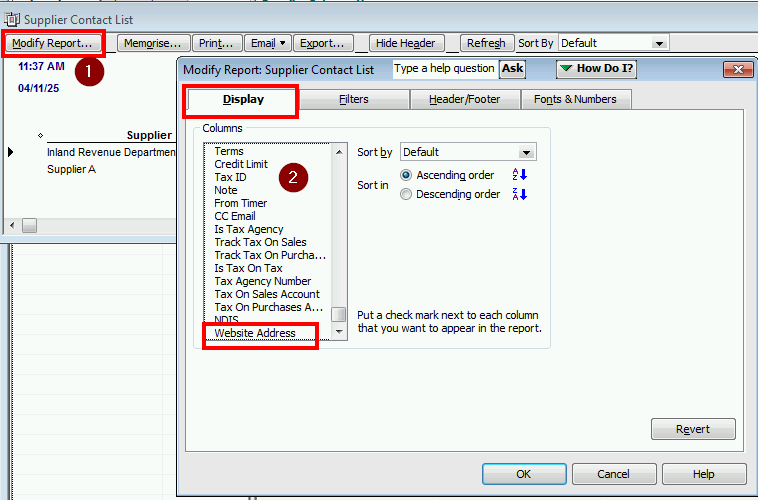Select From Timer in columns list

point(241,204)
